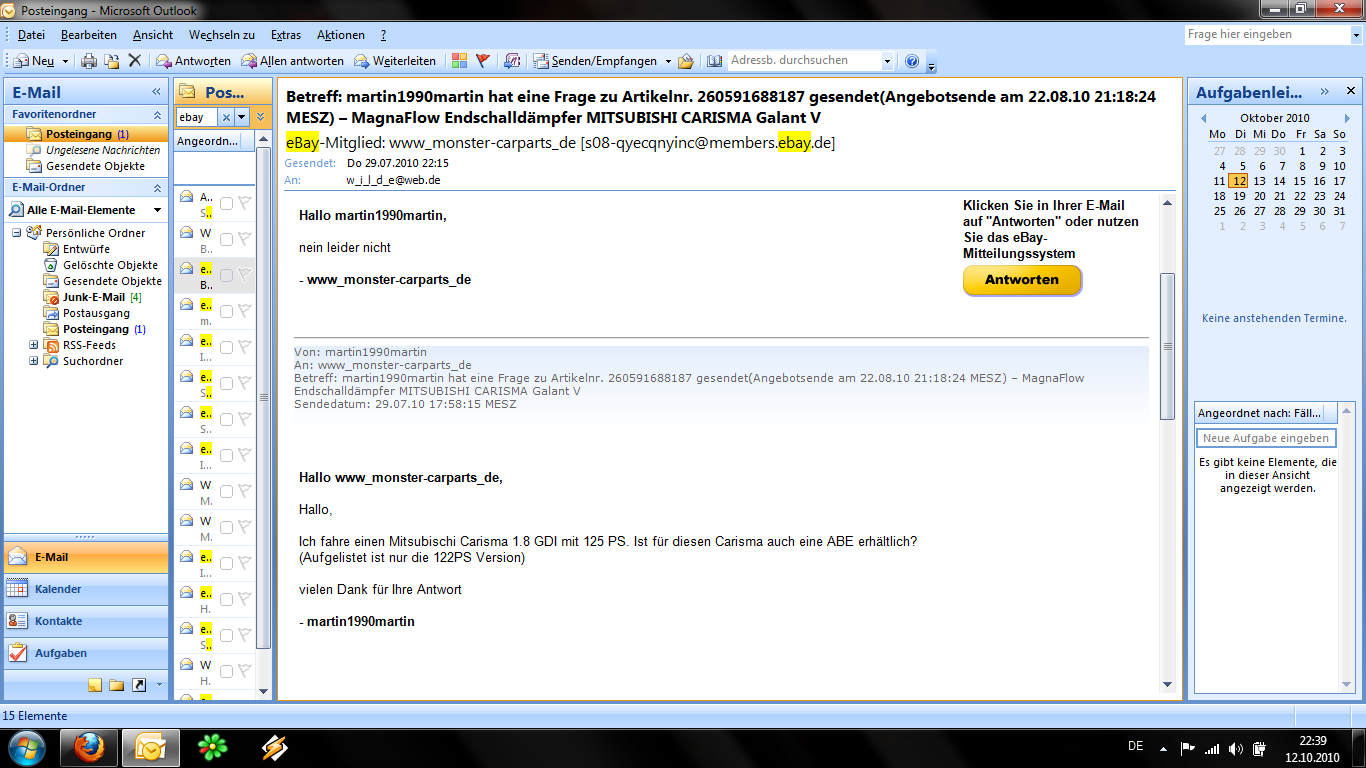
Task: Open the navigation pane configure-buttons arrow
Action: pyautogui.click(x=159, y=685)
